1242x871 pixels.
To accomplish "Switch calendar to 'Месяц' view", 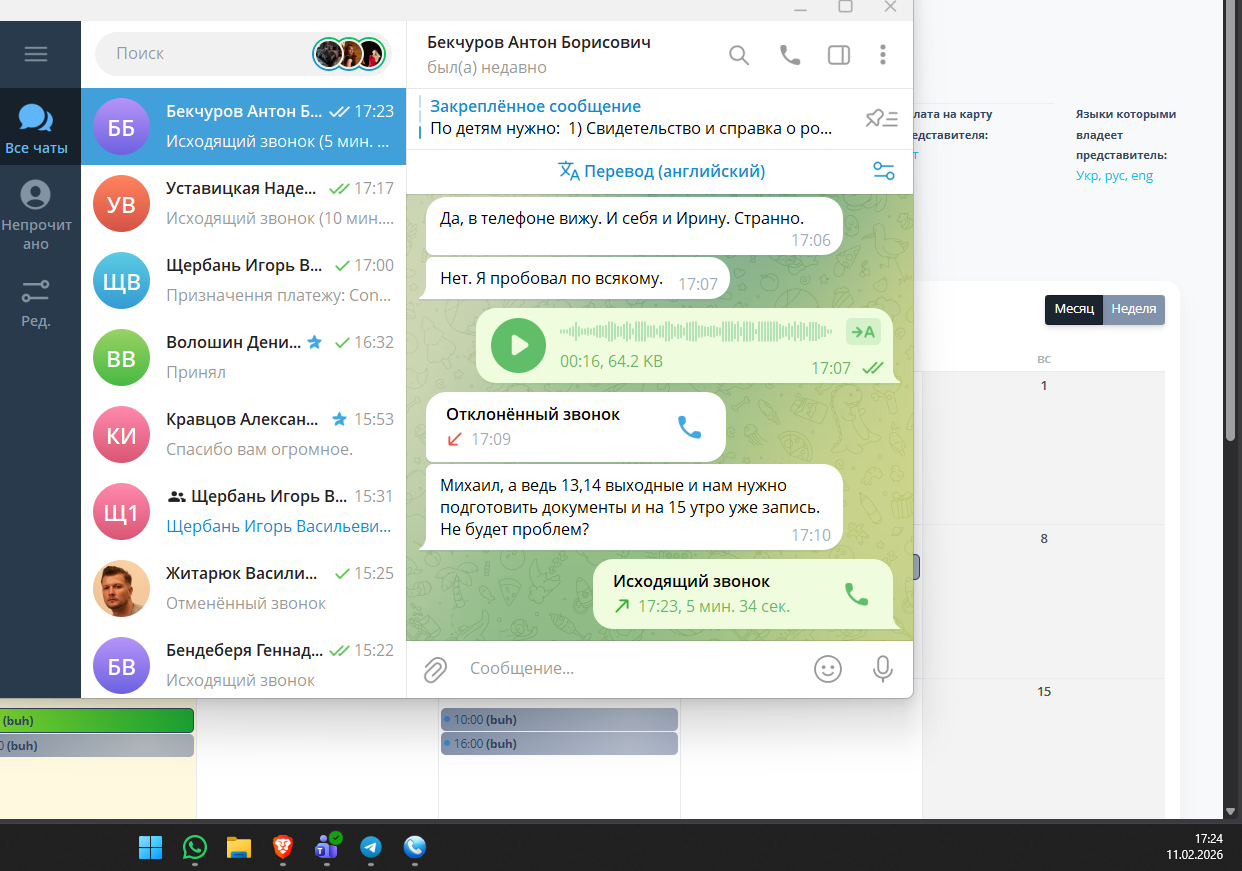I will tap(1074, 309).
